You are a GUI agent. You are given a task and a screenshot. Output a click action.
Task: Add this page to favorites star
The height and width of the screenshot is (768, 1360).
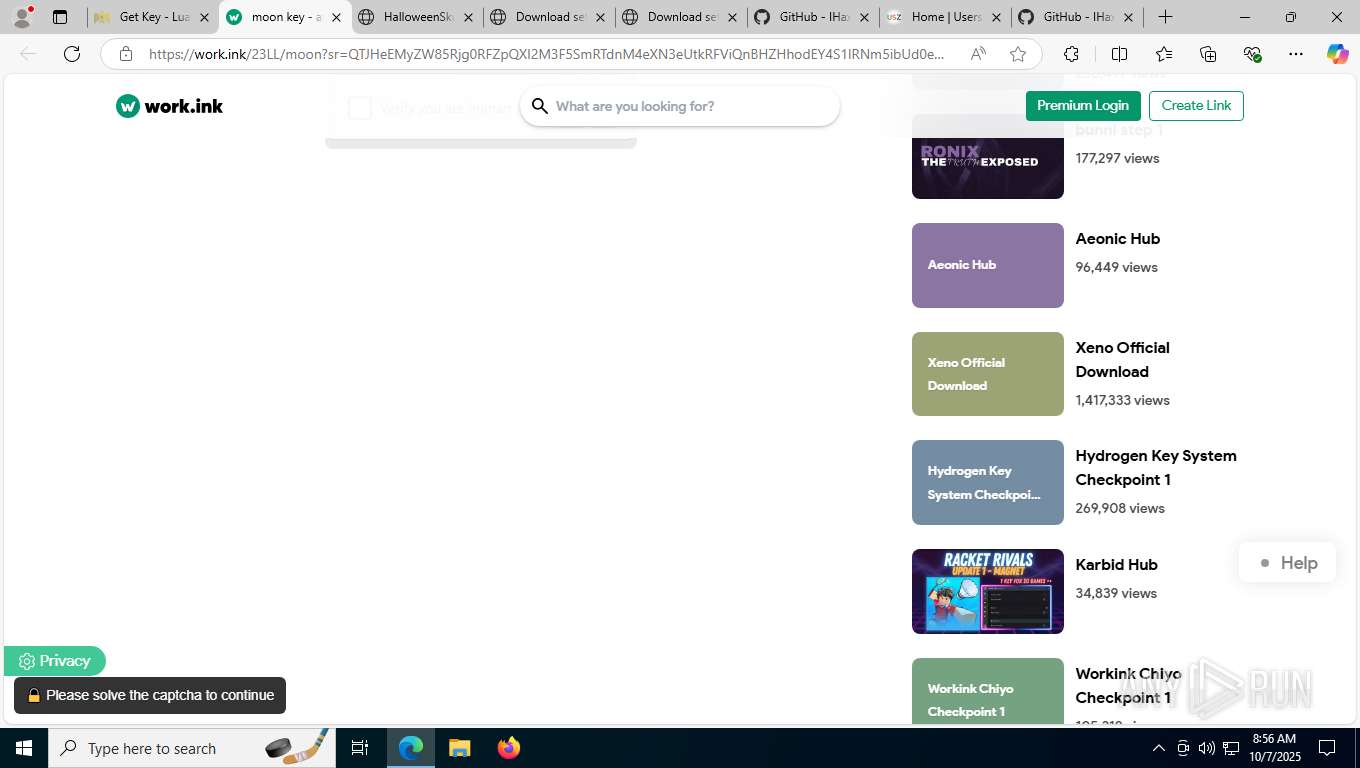(x=1018, y=54)
